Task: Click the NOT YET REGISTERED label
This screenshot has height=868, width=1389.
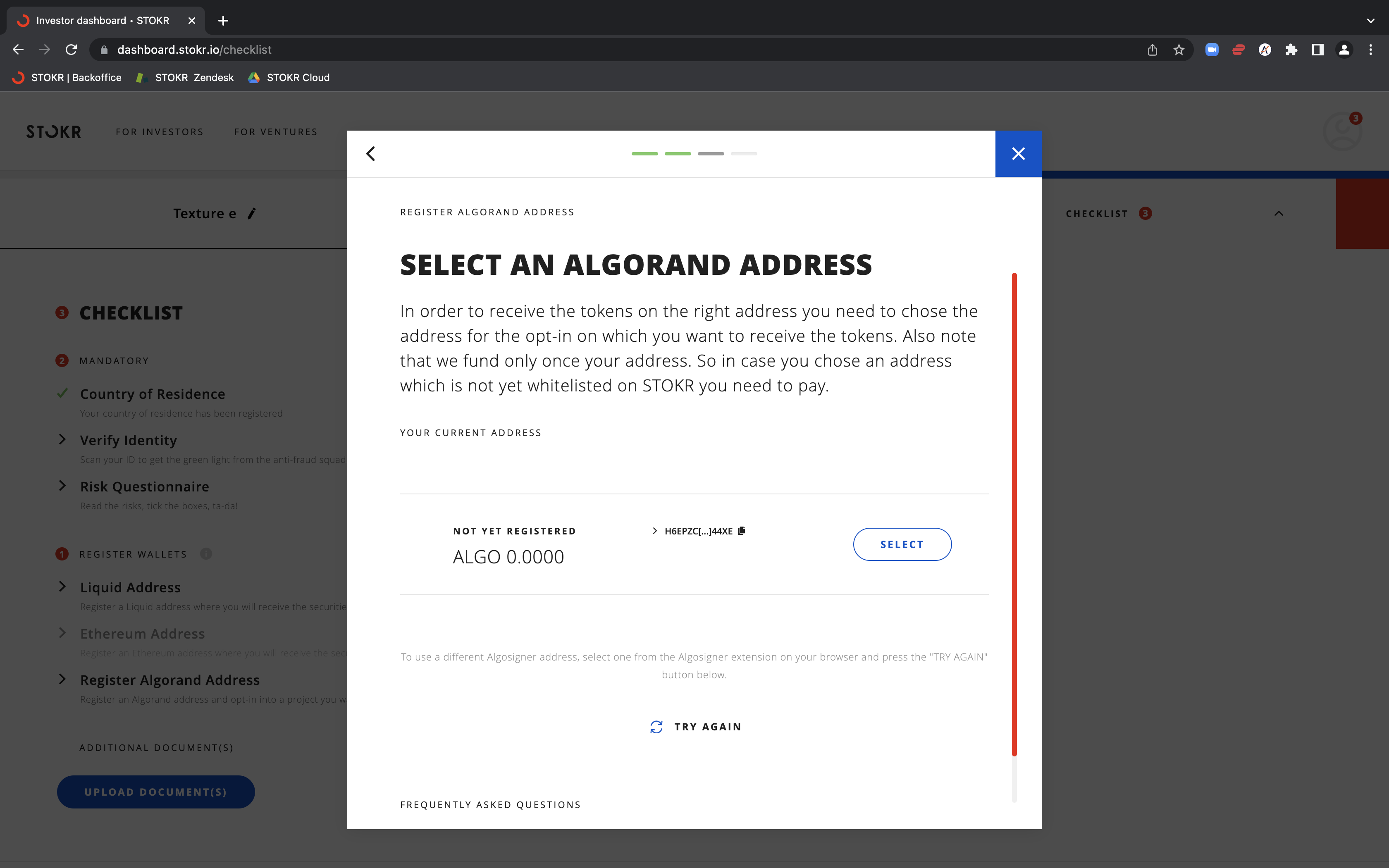Action: (x=514, y=531)
